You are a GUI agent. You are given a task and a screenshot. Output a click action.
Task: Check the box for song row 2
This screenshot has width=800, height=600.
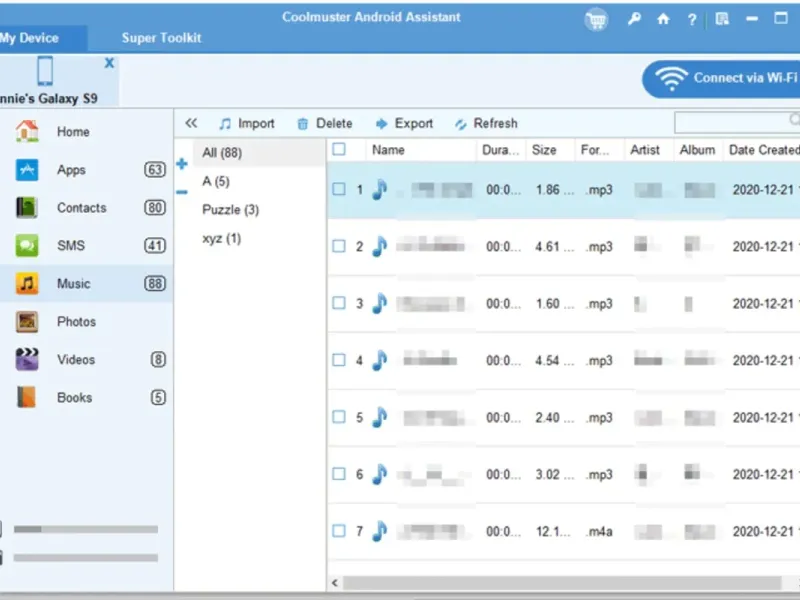[x=339, y=246]
